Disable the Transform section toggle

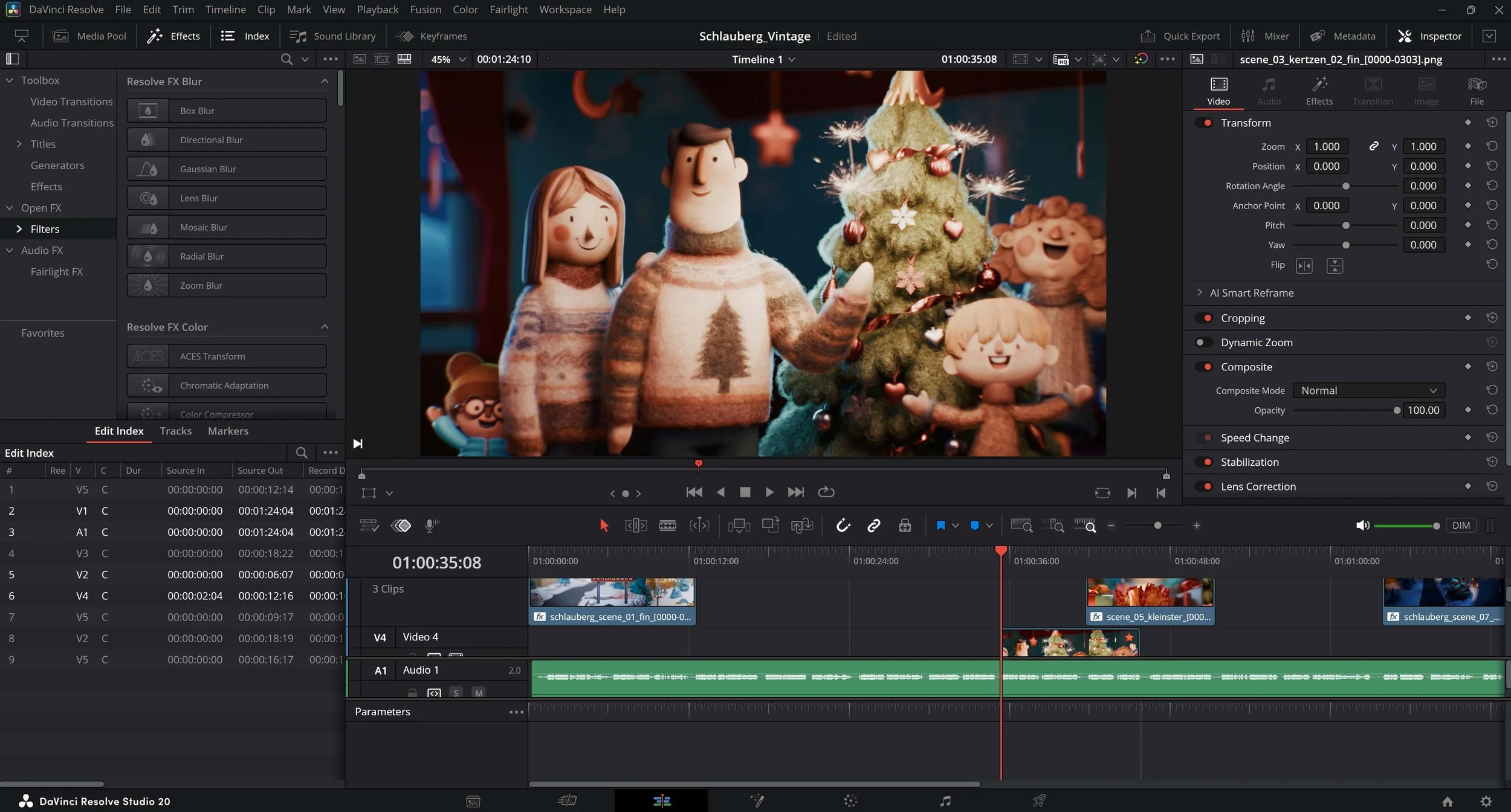click(x=1204, y=123)
